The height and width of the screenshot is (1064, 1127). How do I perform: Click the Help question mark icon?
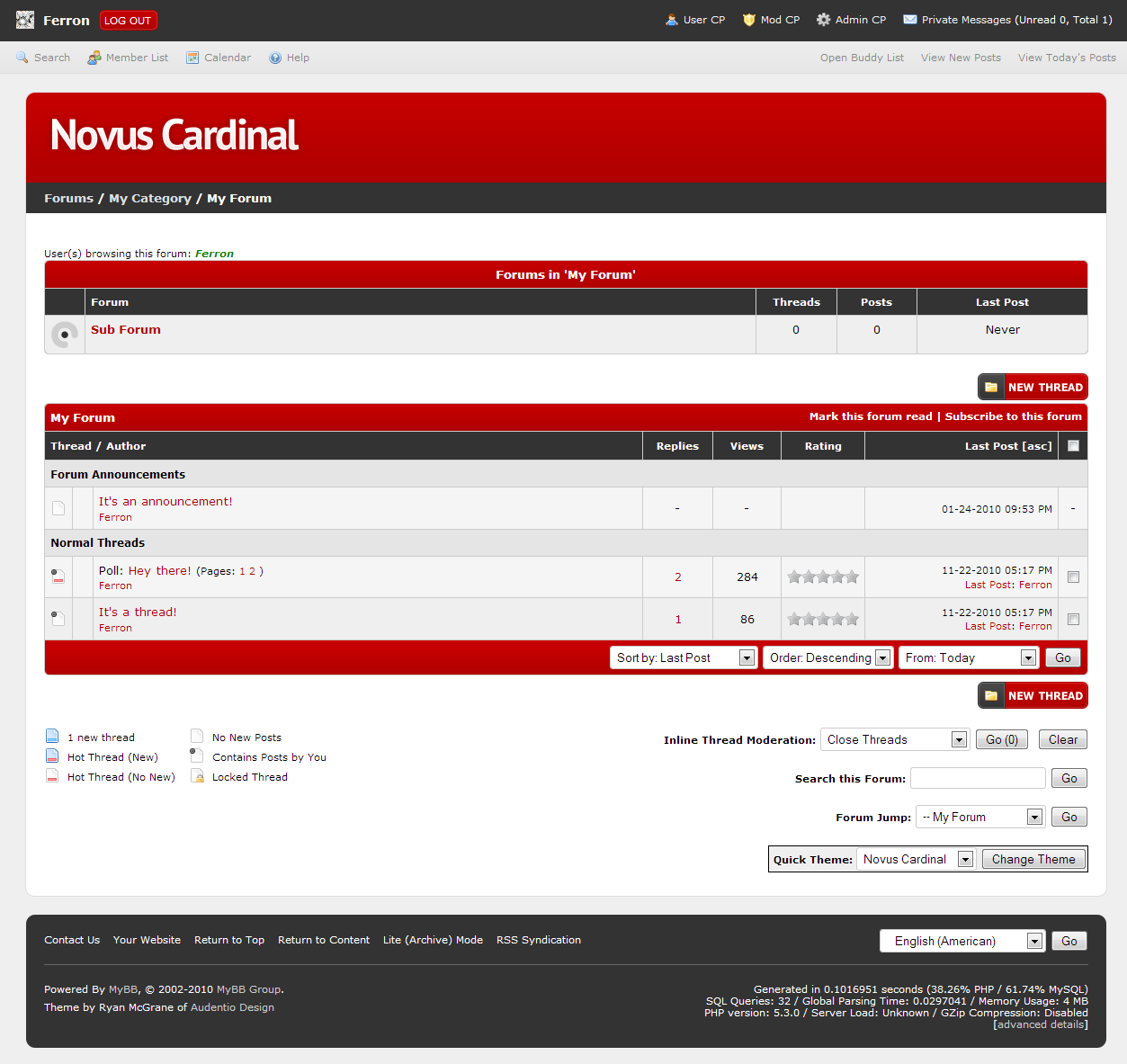pos(275,58)
